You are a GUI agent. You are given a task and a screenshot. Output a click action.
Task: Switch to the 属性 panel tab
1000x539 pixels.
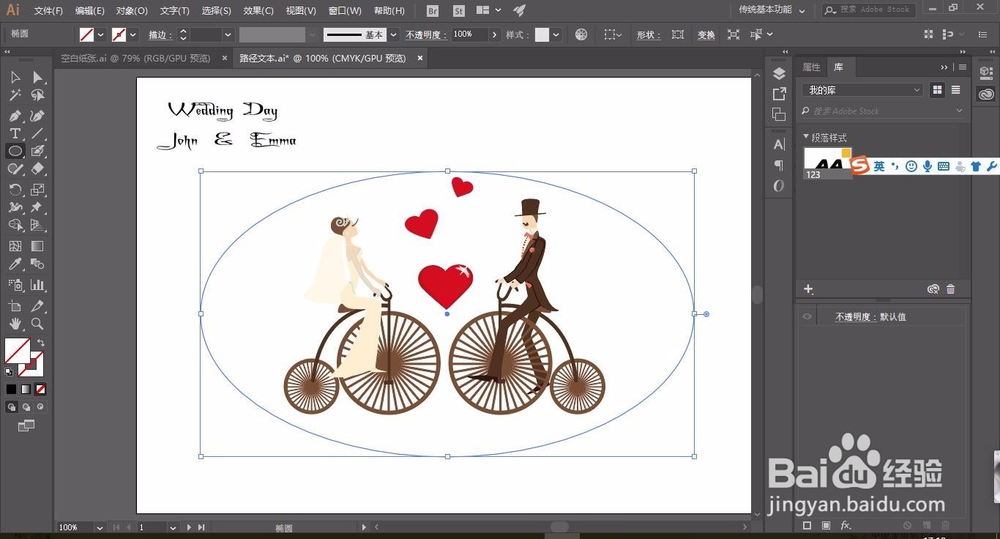click(x=811, y=67)
